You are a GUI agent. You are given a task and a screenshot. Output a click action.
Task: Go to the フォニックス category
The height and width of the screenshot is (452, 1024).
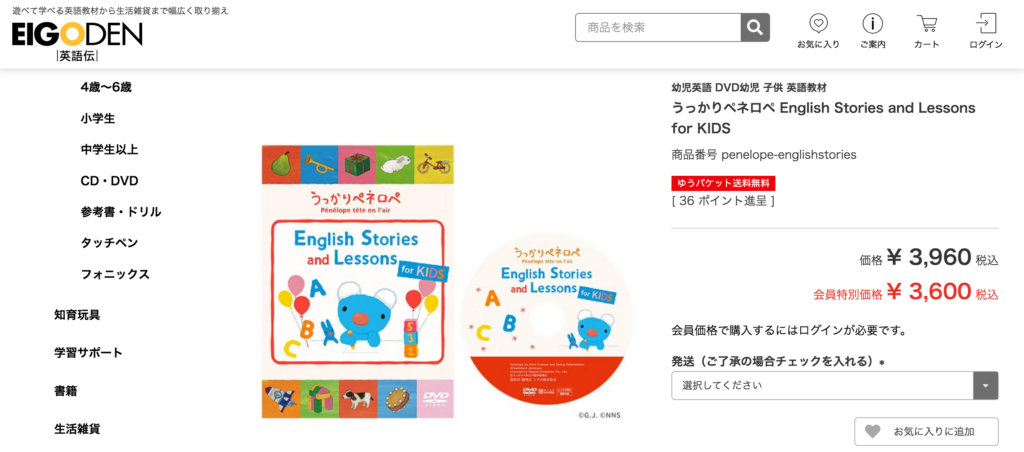pyautogui.click(x=115, y=274)
